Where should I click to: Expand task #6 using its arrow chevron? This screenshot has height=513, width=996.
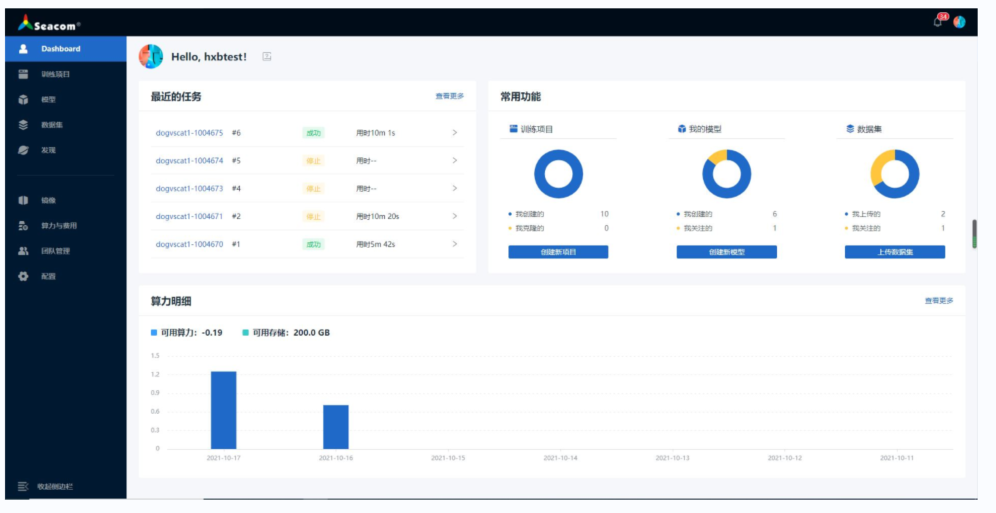(x=454, y=132)
